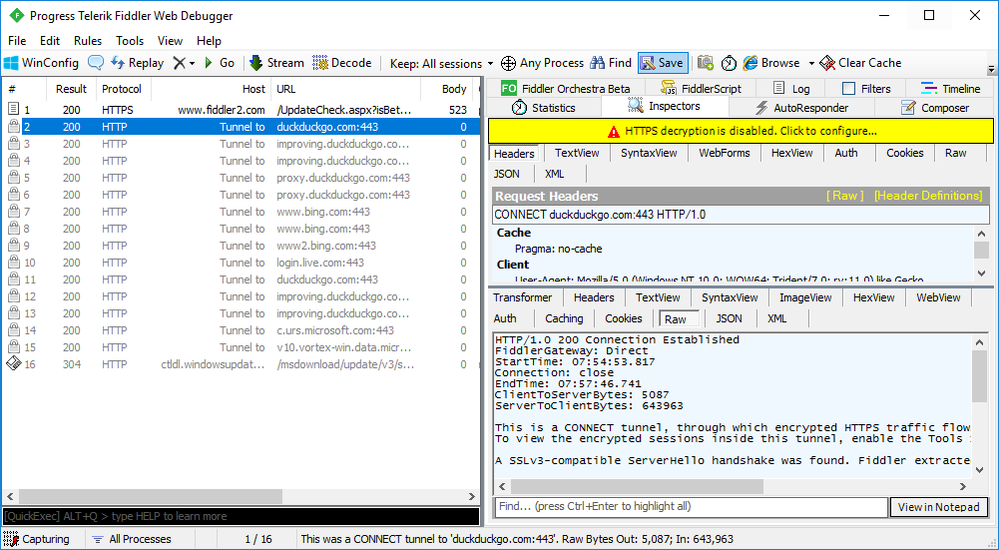This screenshot has height=550, width=999.
Task: Open the AutoResponder tab
Action: pyautogui.click(x=801, y=108)
